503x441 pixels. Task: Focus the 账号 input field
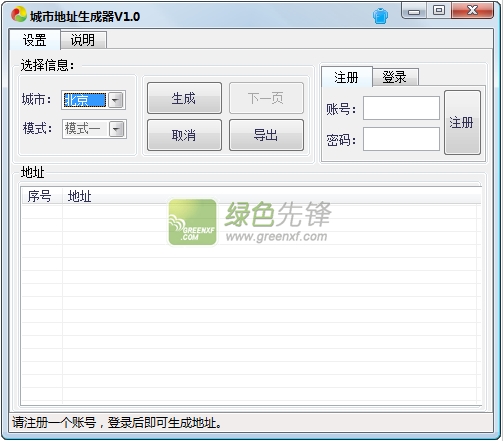(x=401, y=108)
